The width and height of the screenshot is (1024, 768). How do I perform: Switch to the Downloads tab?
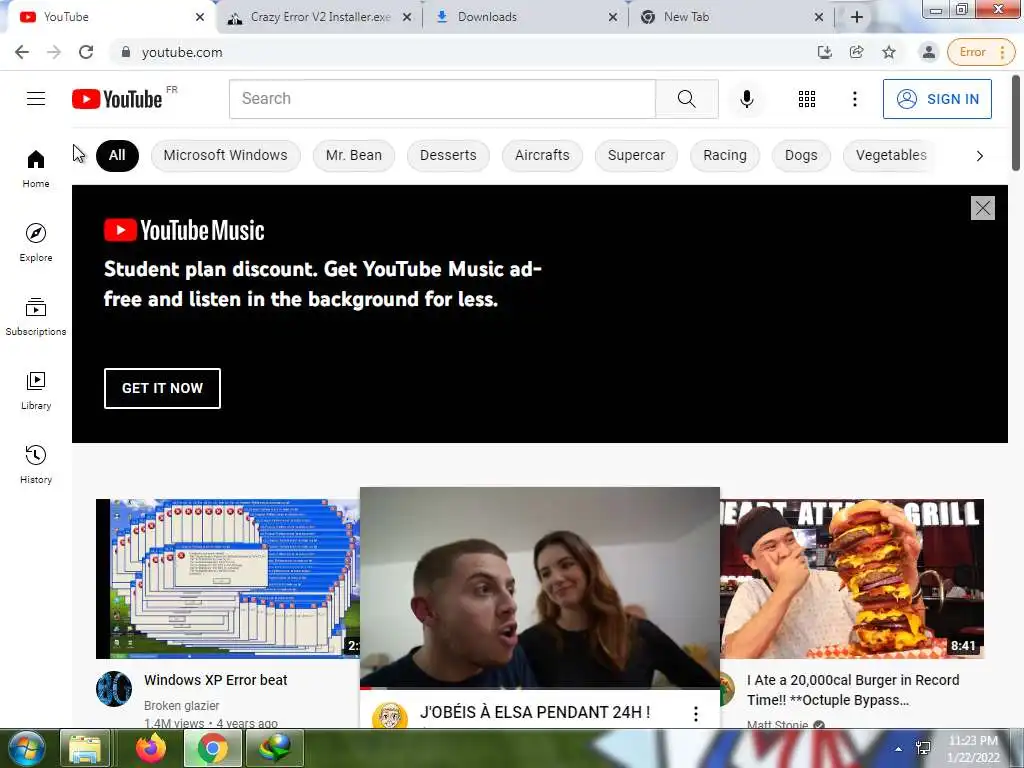(525, 17)
